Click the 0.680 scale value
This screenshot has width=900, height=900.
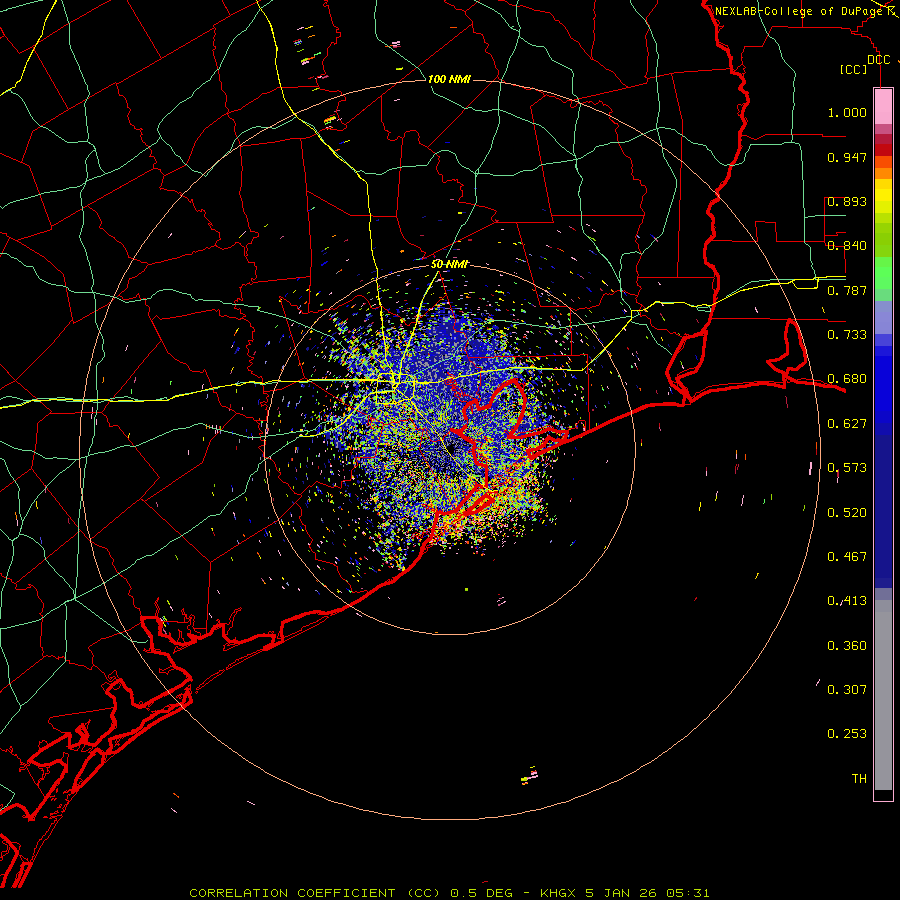tap(847, 379)
